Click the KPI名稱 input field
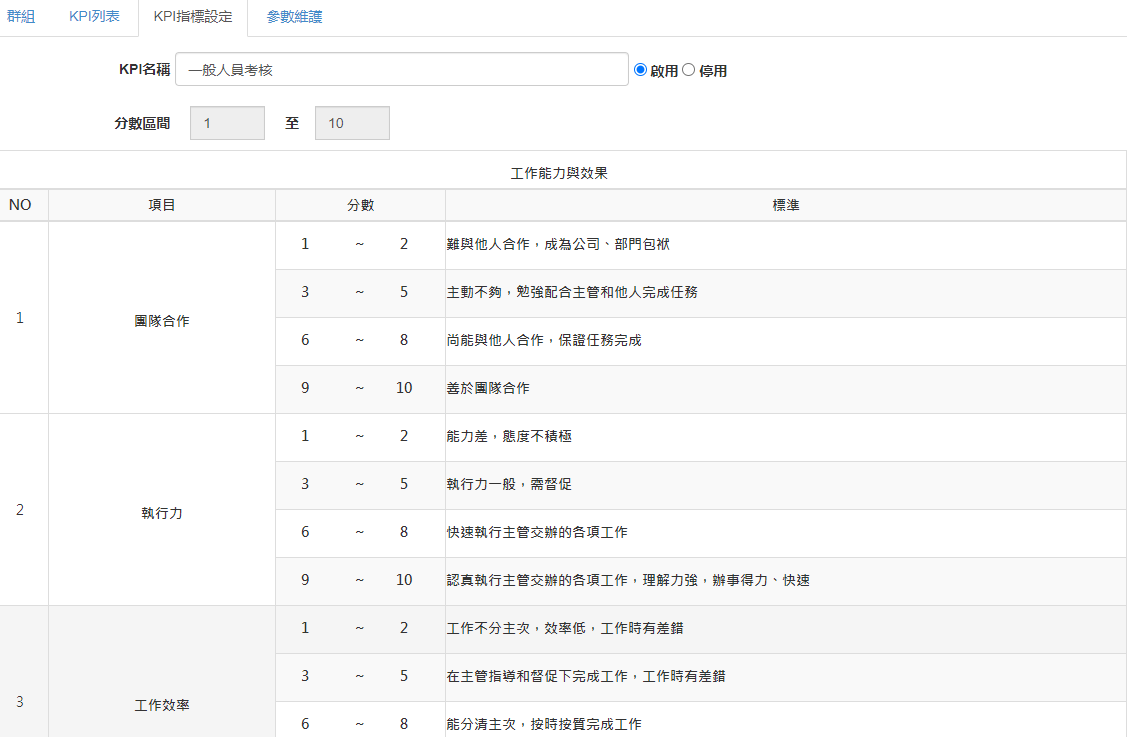 [401, 70]
